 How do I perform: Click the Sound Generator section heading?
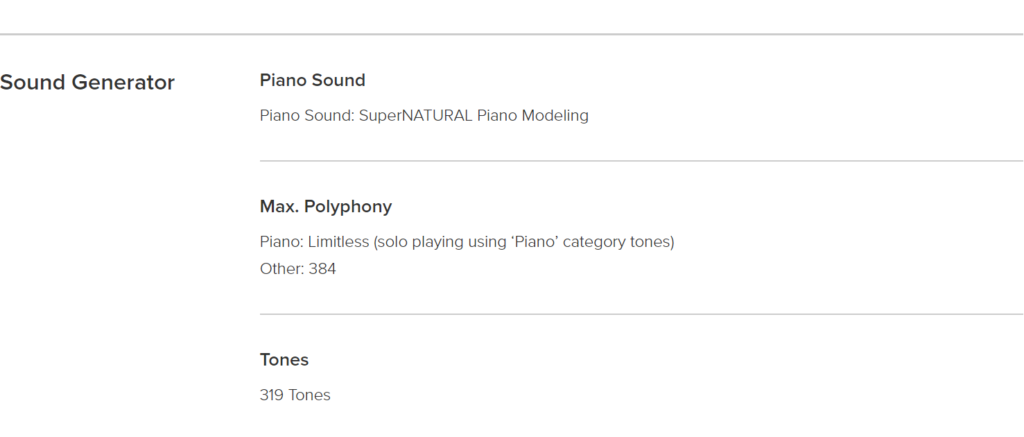coord(88,83)
